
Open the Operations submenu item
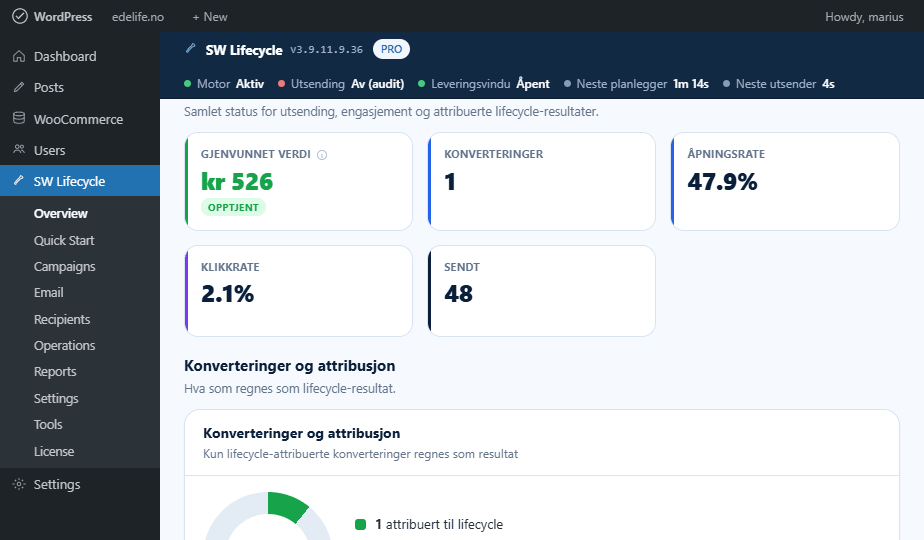[64, 345]
